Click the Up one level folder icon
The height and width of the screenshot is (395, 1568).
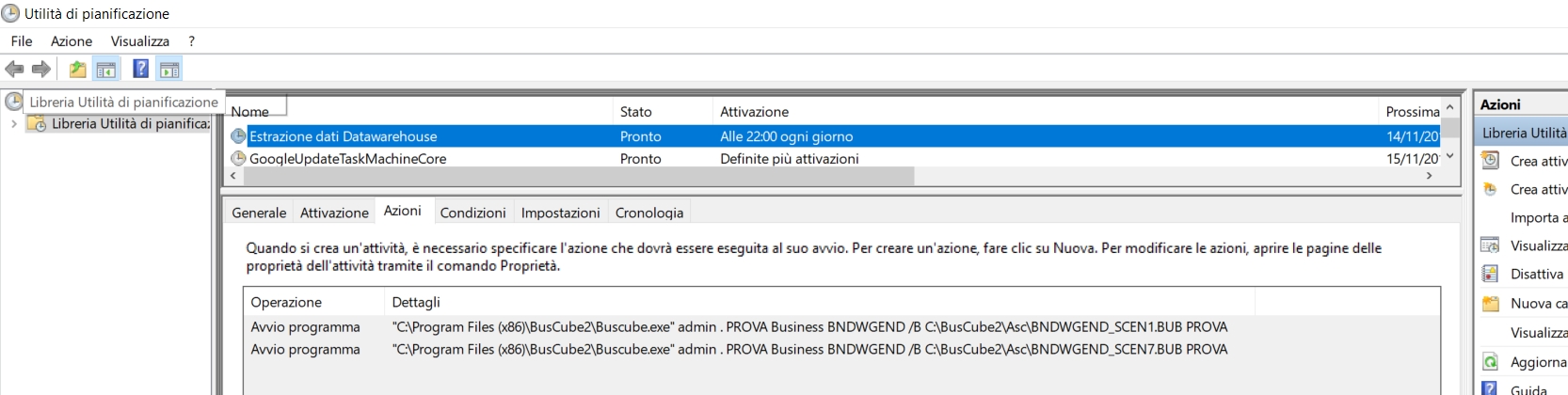[77, 69]
